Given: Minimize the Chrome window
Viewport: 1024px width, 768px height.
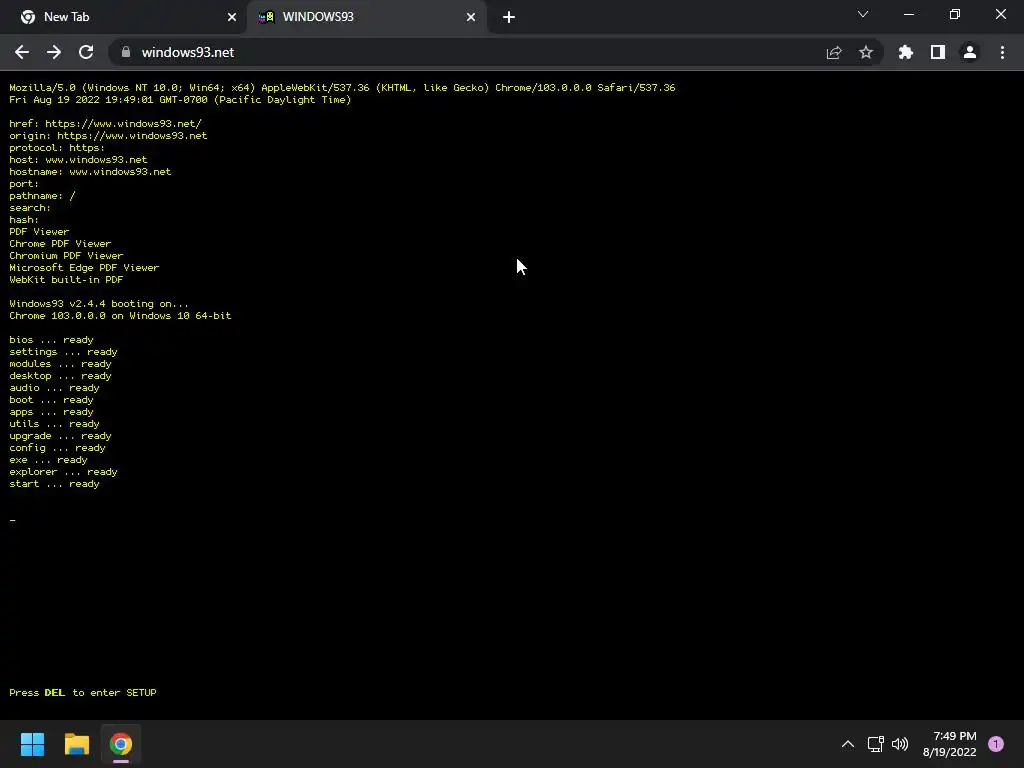Looking at the screenshot, I should [x=908, y=14].
